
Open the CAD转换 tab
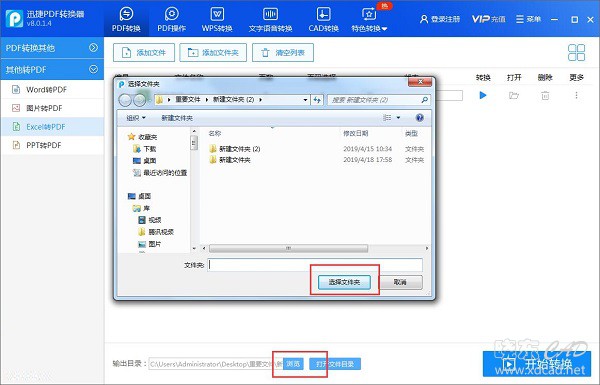point(323,19)
